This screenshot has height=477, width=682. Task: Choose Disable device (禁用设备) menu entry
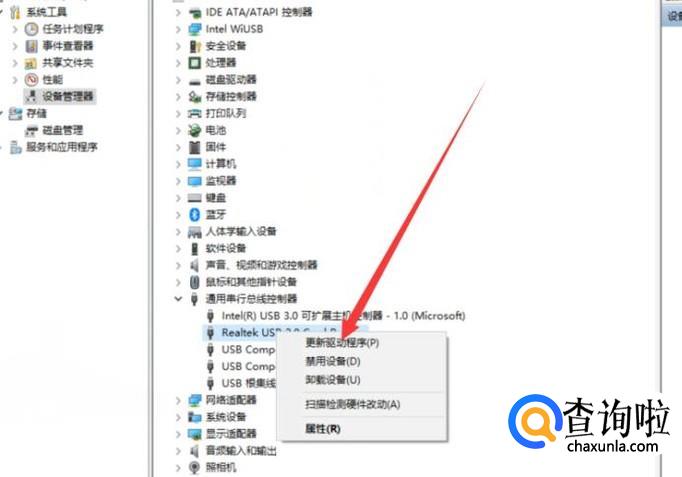coord(333,361)
